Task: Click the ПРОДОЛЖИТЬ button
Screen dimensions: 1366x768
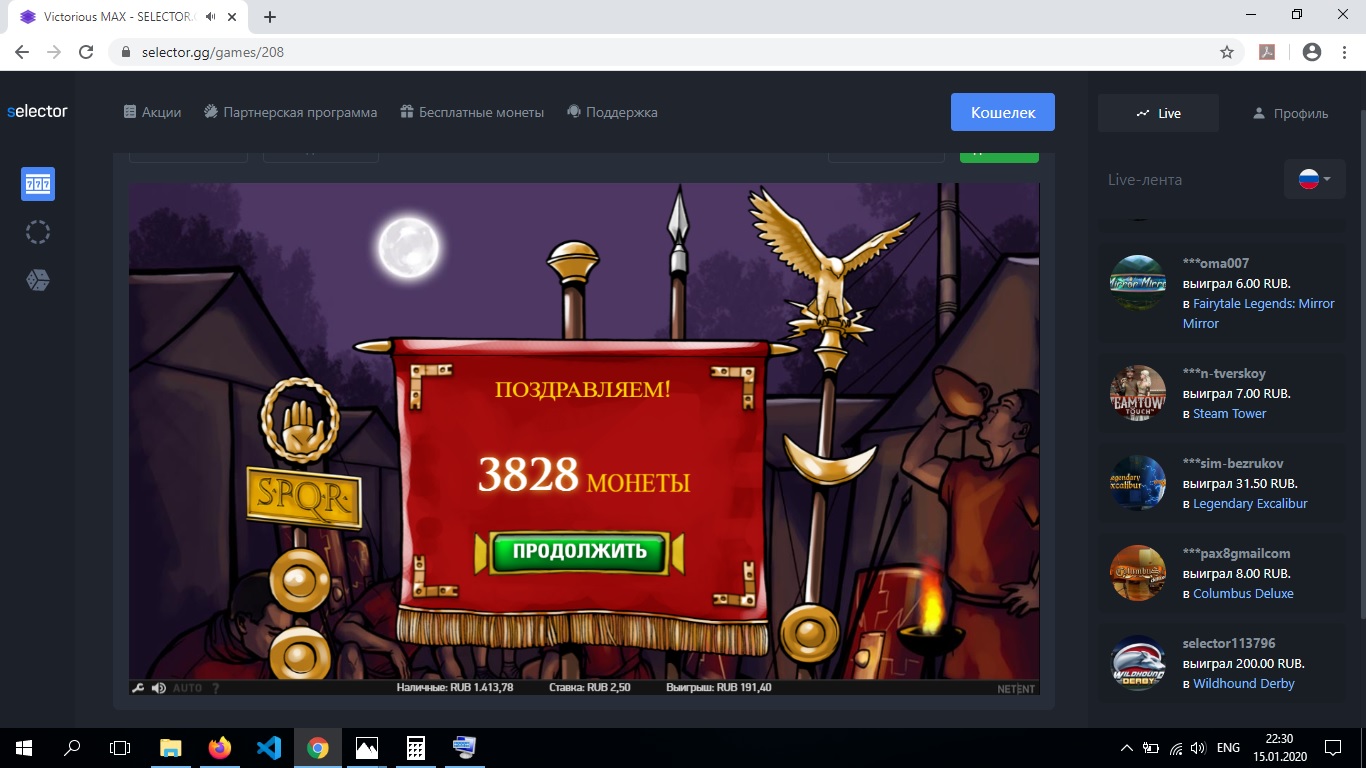Action: (x=580, y=551)
